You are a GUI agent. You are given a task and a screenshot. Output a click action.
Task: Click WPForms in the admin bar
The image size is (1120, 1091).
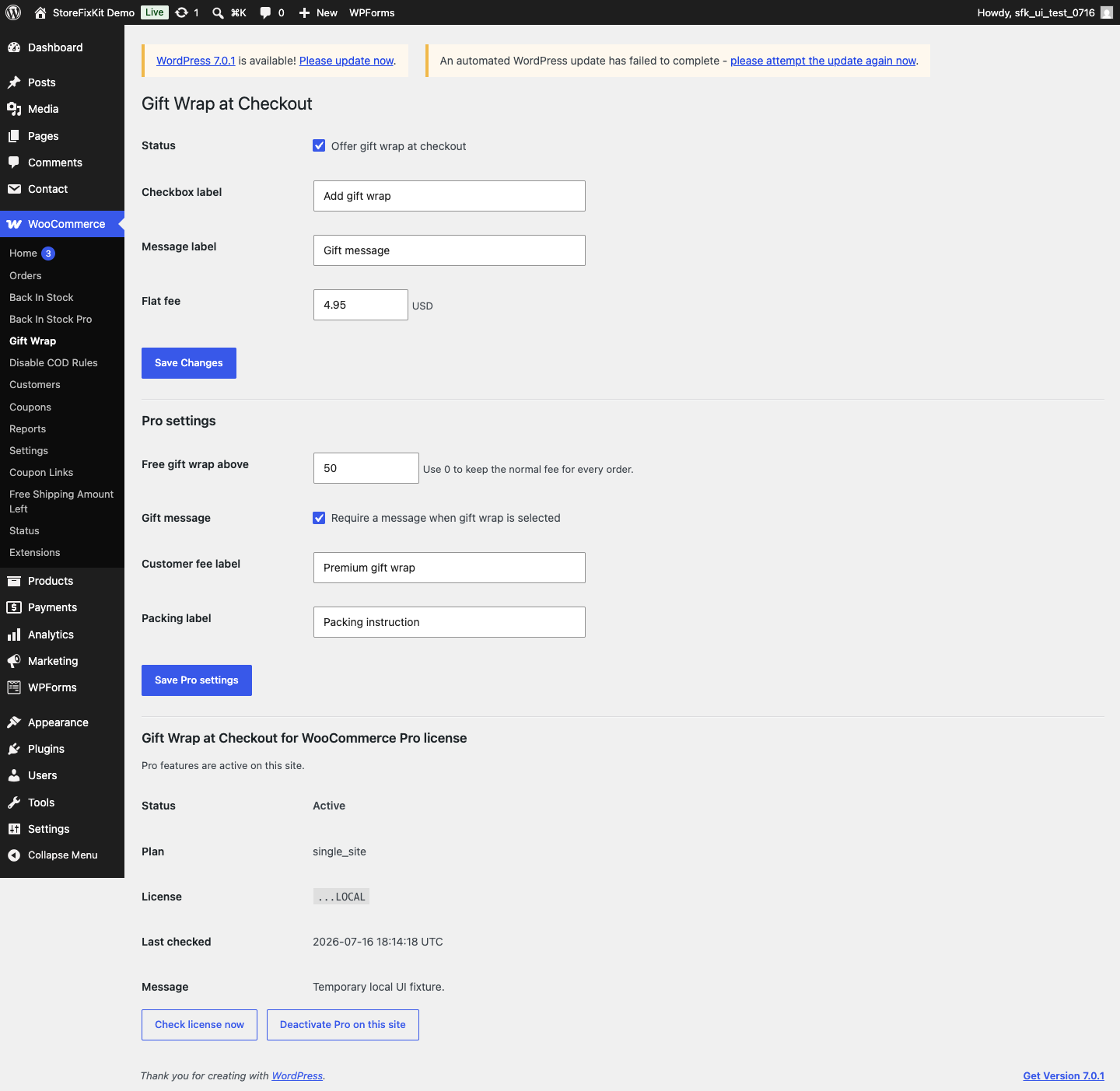click(372, 12)
